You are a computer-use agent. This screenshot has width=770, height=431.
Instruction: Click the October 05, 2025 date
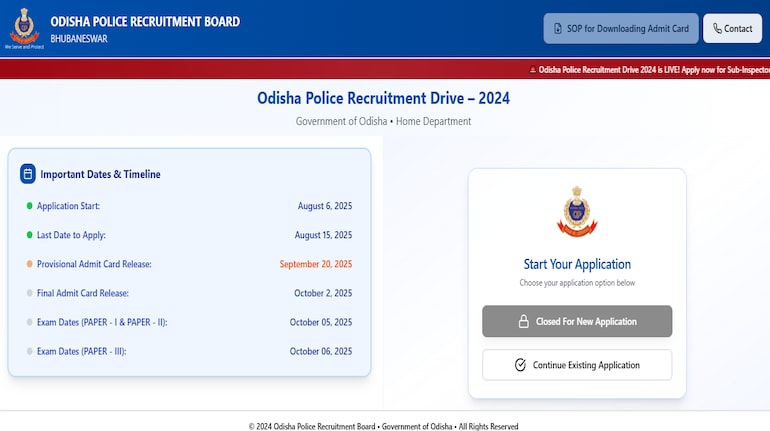pos(321,322)
